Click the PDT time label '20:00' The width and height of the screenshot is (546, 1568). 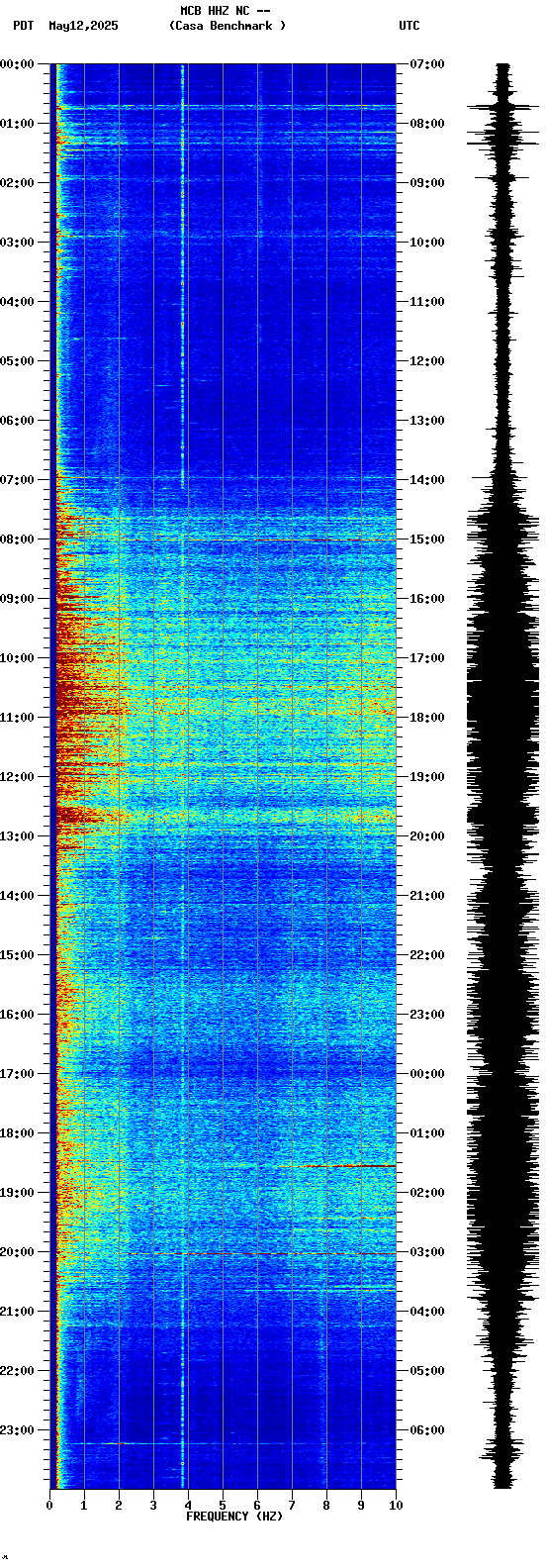(x=17, y=1252)
